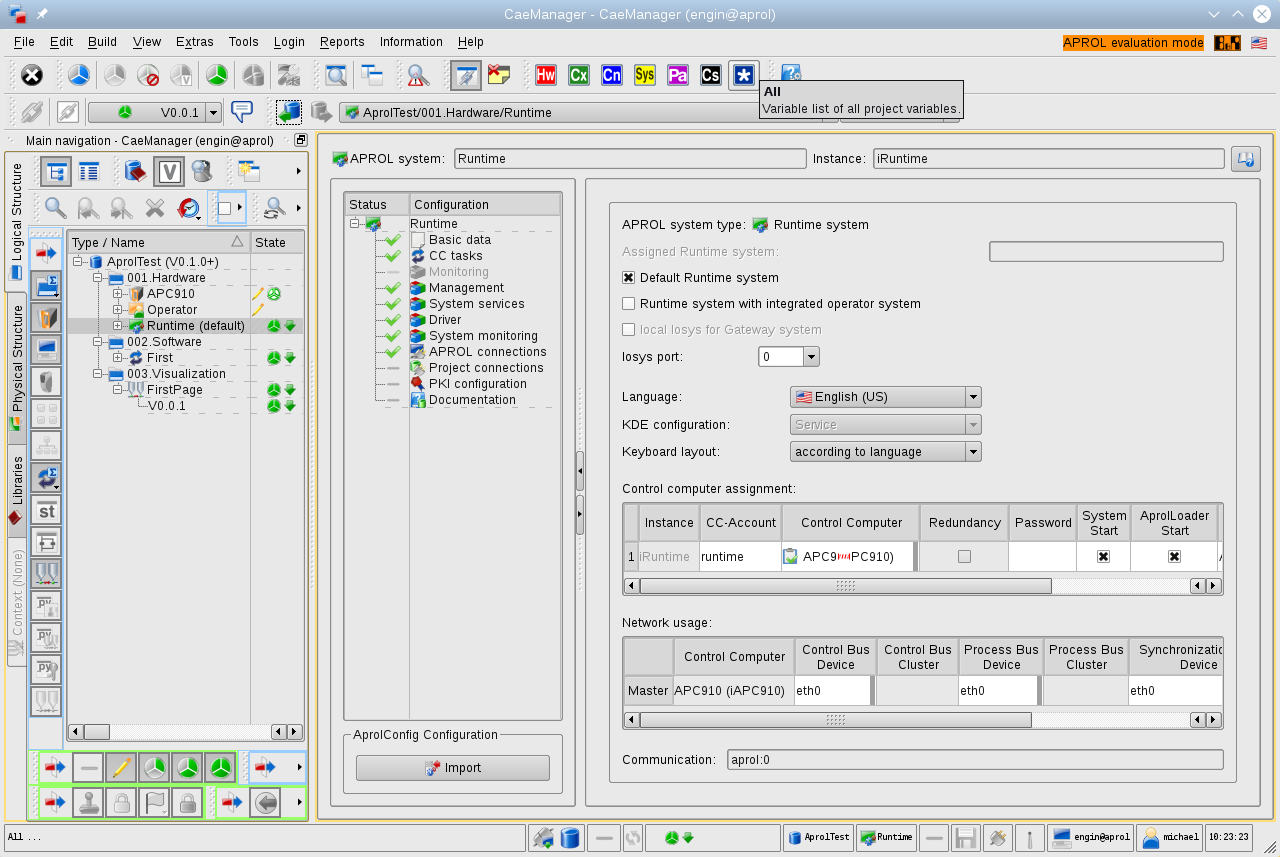Click the pencil edit icon in bottom toolbar
1280x857 pixels.
point(121,767)
